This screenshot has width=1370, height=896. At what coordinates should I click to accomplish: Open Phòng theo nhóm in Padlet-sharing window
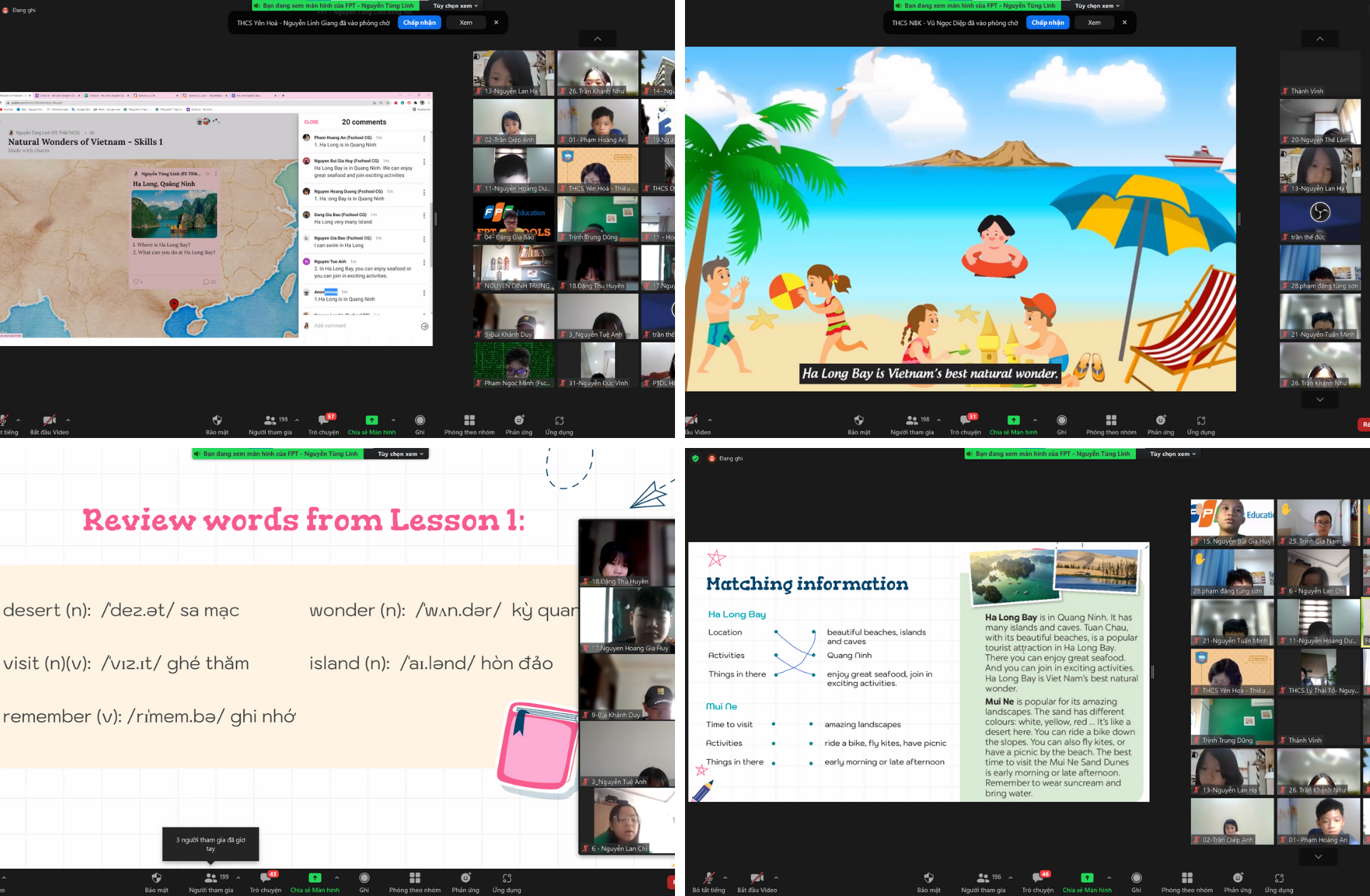tap(469, 424)
